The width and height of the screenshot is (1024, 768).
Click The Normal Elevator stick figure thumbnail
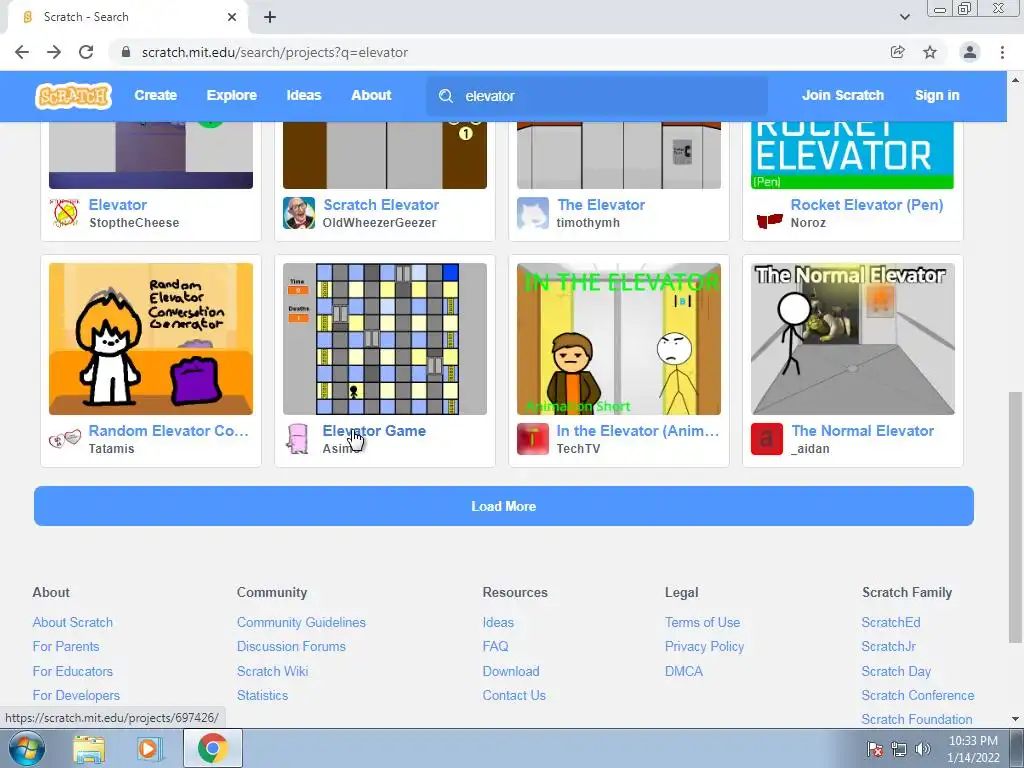(853, 339)
